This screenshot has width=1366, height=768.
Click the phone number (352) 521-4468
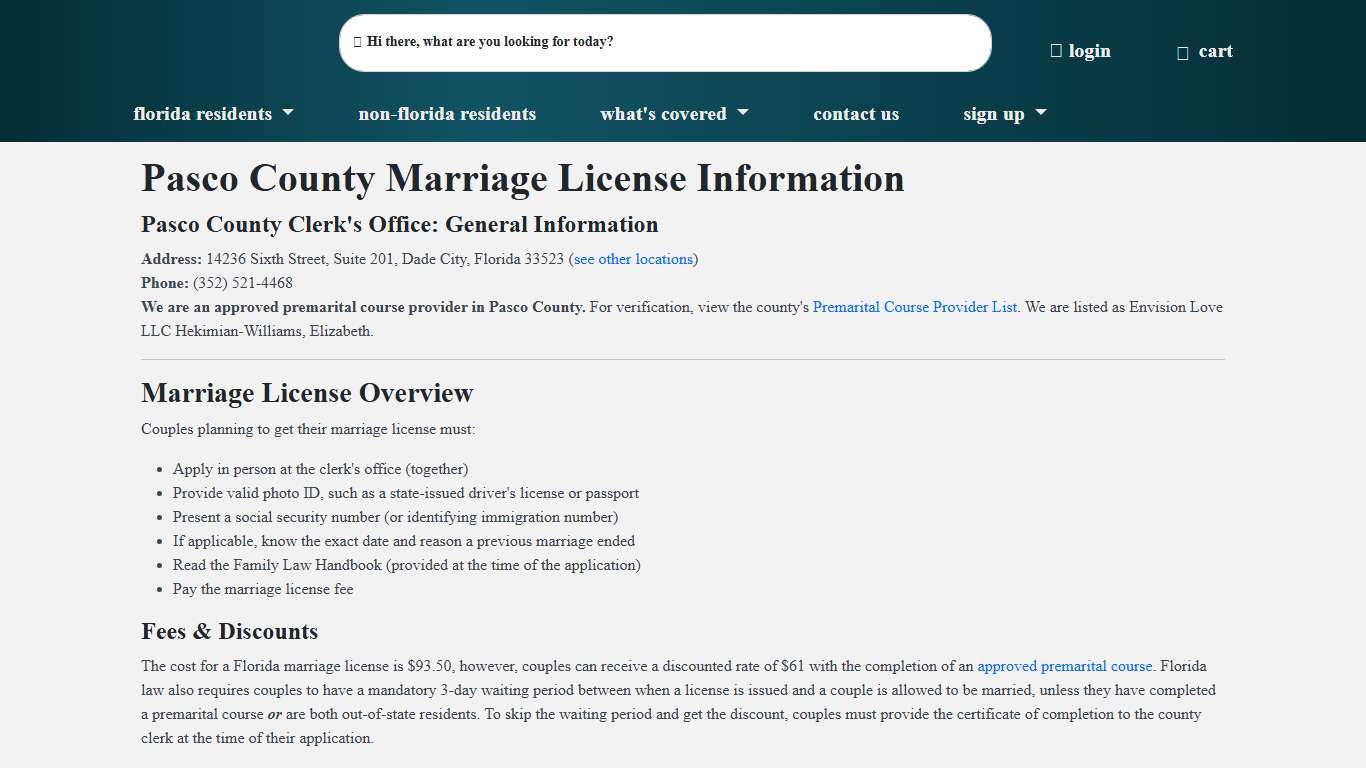[241, 282]
